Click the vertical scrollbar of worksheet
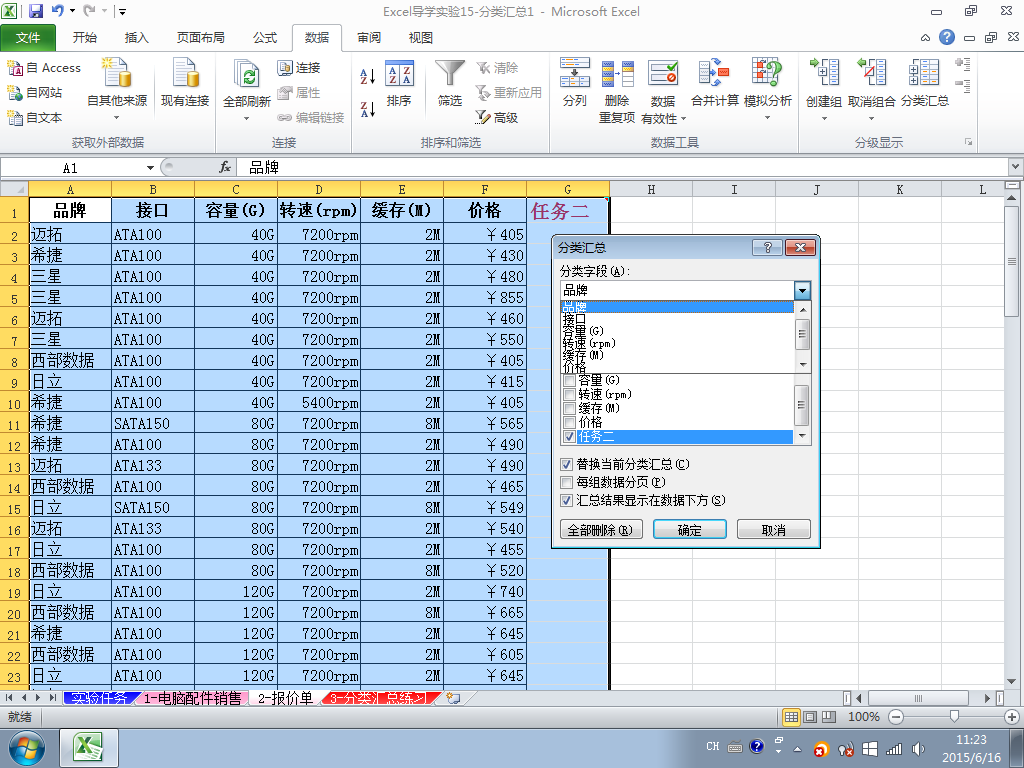Image resolution: width=1024 pixels, height=768 pixels. (x=1011, y=261)
